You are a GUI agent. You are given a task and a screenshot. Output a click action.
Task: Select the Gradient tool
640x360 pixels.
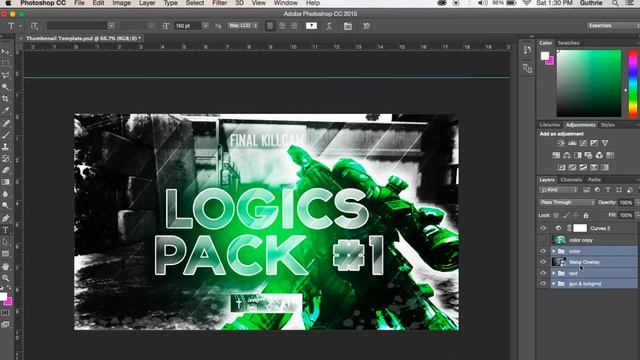tap(5, 182)
